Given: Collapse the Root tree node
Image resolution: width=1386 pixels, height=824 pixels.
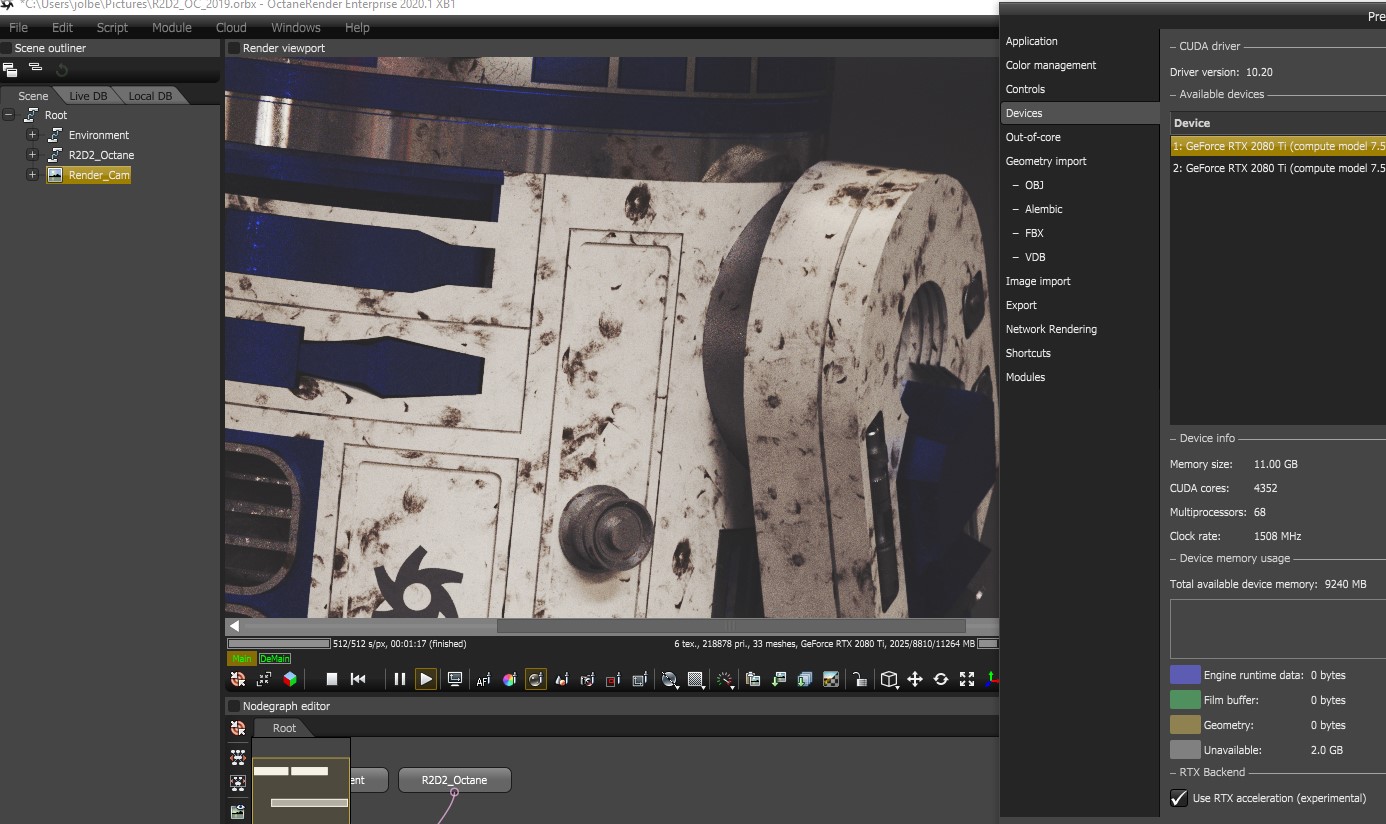Looking at the screenshot, I should pos(9,115).
